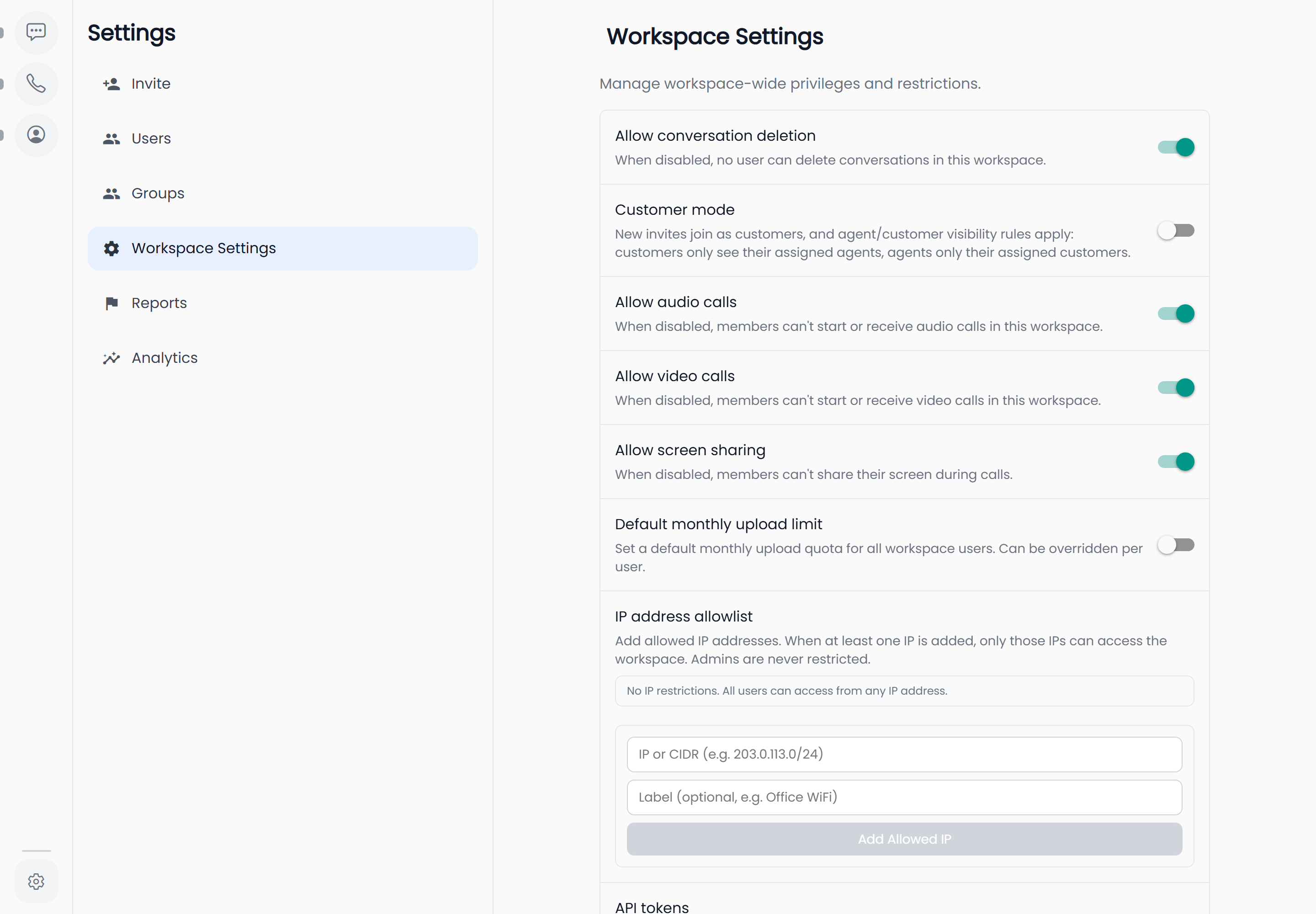Go to the Users settings page
Viewport: 1316px width, 914px height.
click(282, 138)
